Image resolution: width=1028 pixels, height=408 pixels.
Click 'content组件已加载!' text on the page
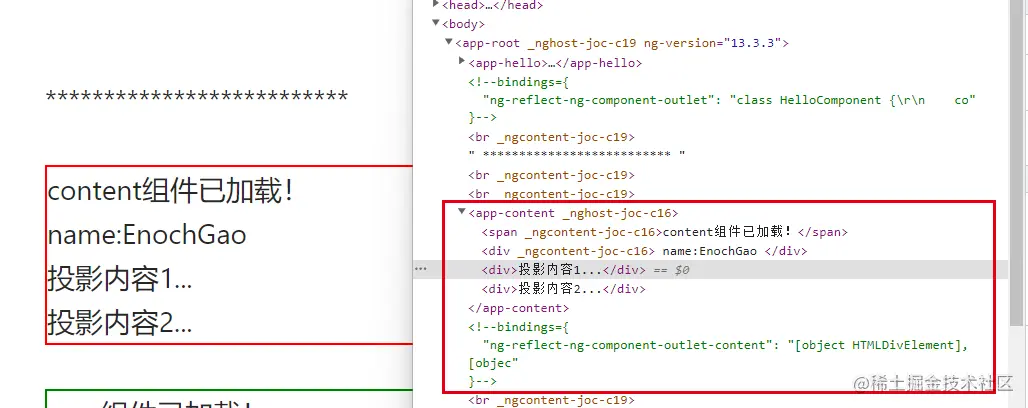coord(170,192)
